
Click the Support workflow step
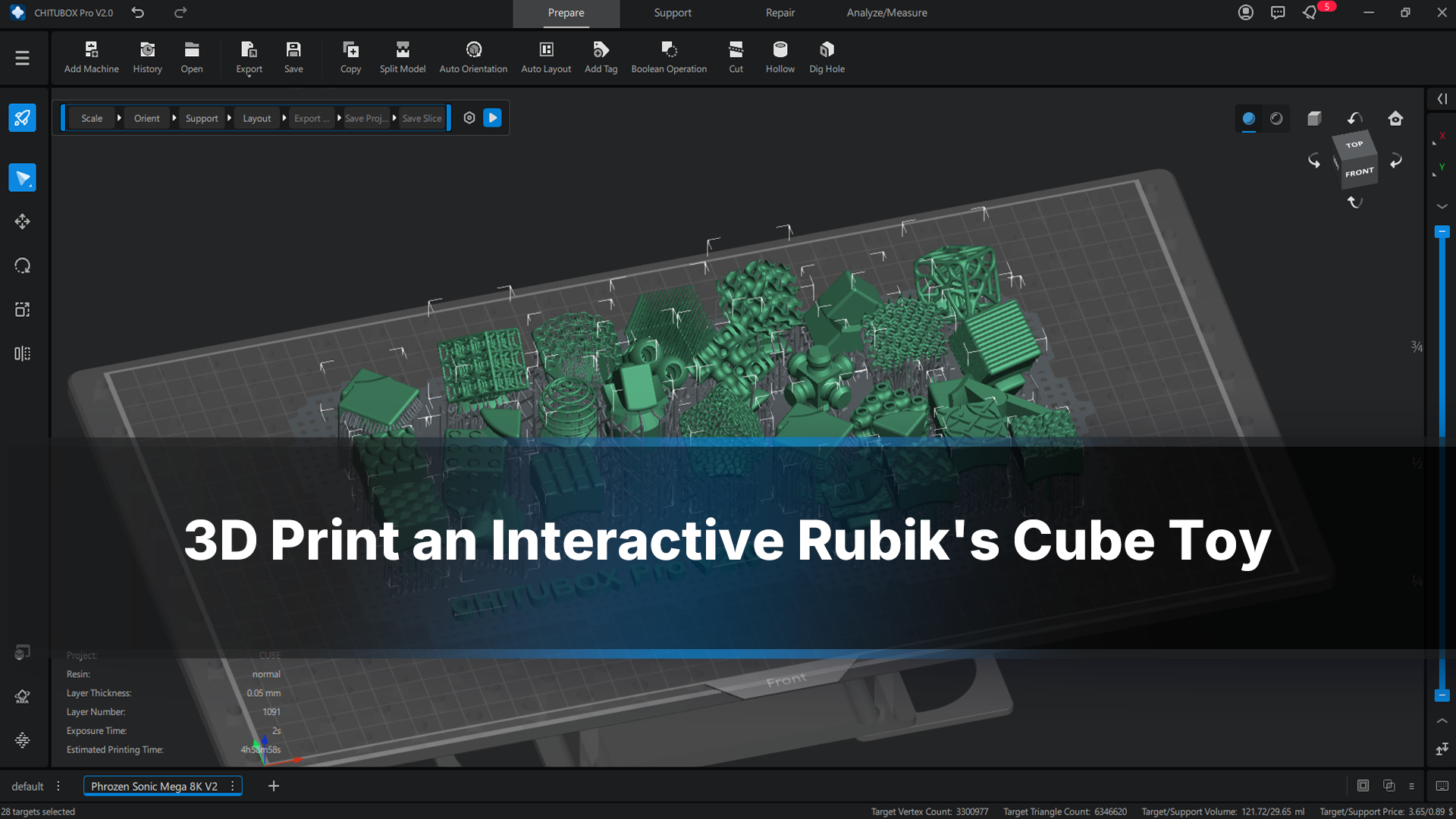[x=202, y=118]
